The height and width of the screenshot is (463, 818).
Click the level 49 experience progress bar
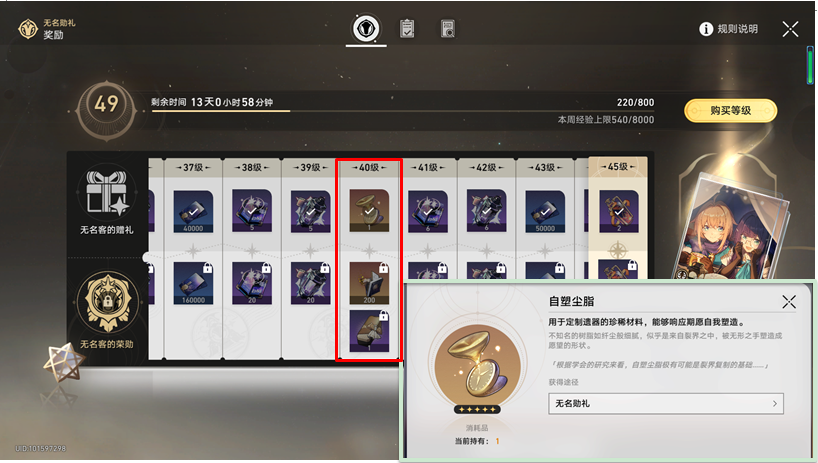coord(402,111)
